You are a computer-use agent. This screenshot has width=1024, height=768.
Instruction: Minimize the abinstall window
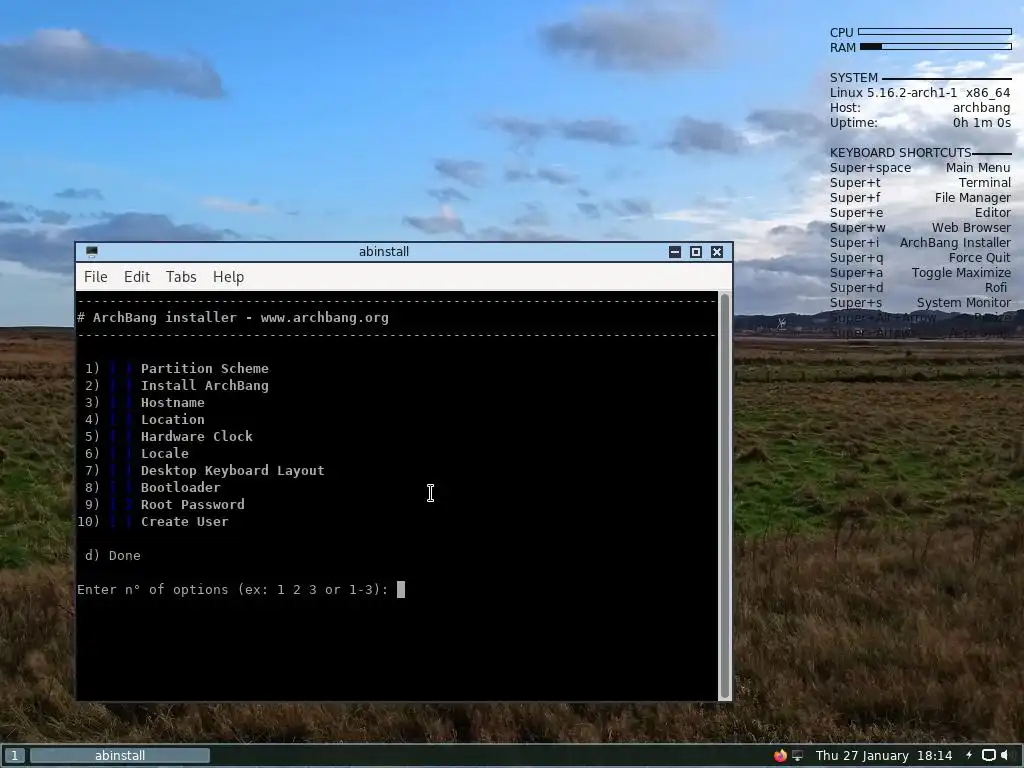click(675, 252)
